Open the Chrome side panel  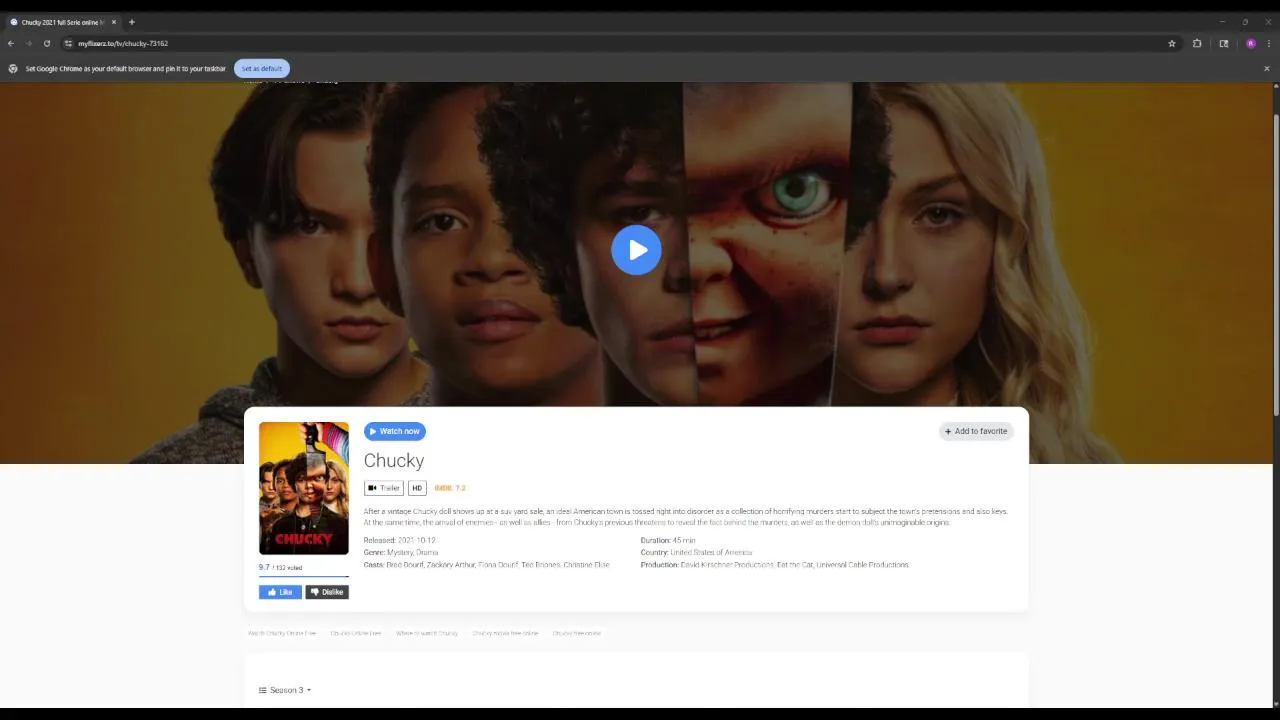pos(1223,43)
